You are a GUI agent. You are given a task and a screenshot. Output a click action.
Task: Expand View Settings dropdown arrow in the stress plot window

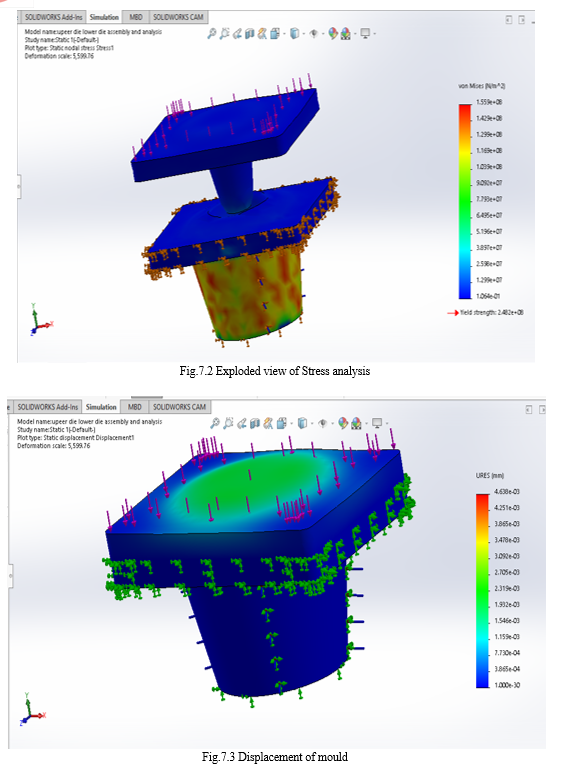(x=374, y=33)
